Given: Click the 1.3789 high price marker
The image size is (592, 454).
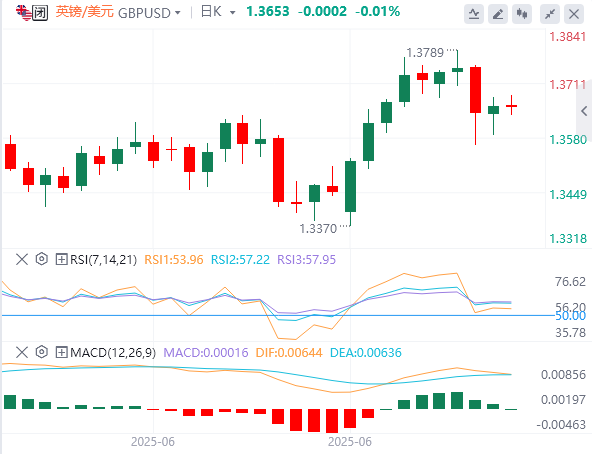Looking at the screenshot, I should pyautogui.click(x=425, y=53).
